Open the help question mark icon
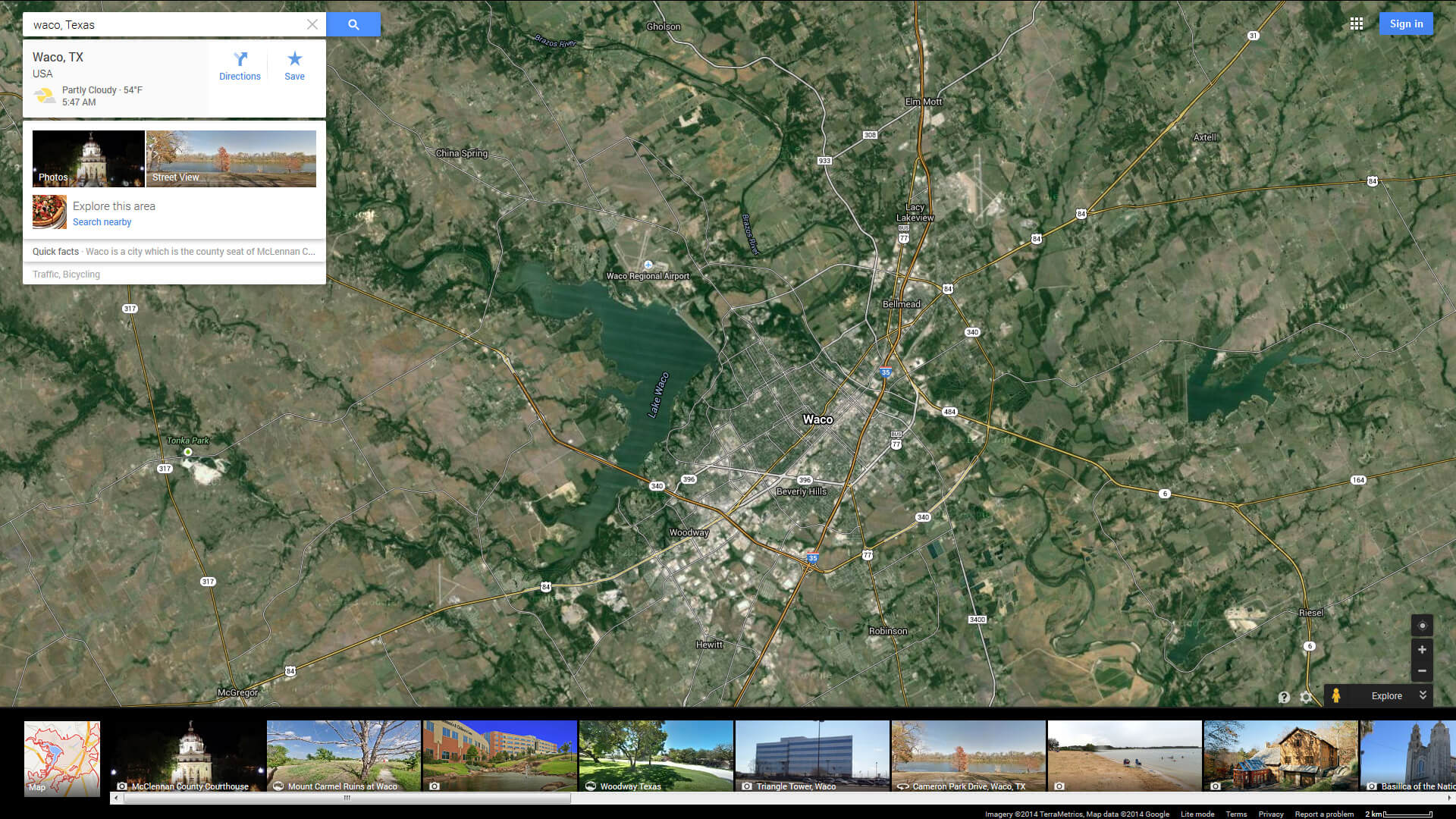Image resolution: width=1456 pixels, height=819 pixels. pyautogui.click(x=1284, y=697)
